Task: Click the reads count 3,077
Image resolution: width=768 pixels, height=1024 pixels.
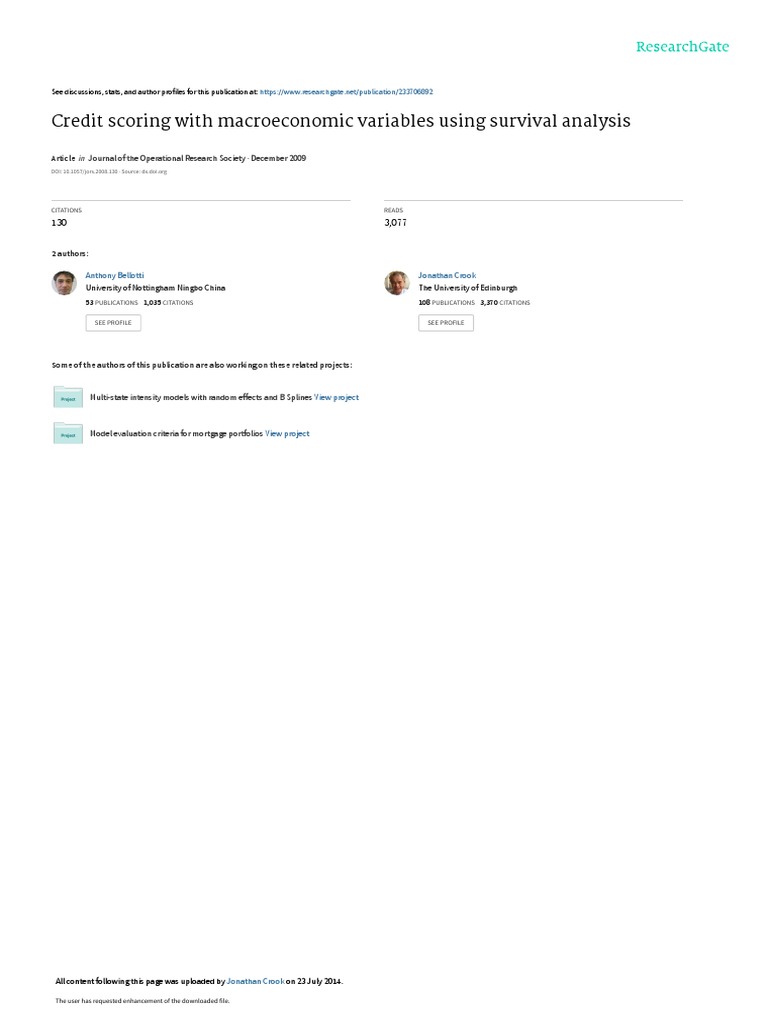Action: [395, 223]
